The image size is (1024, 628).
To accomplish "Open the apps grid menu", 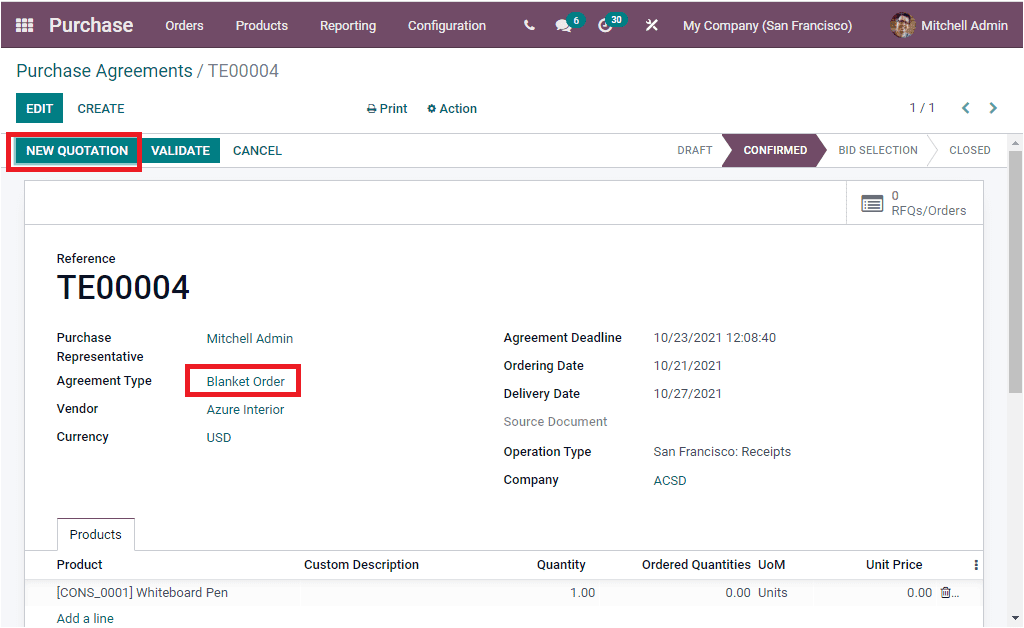I will click(x=24, y=25).
